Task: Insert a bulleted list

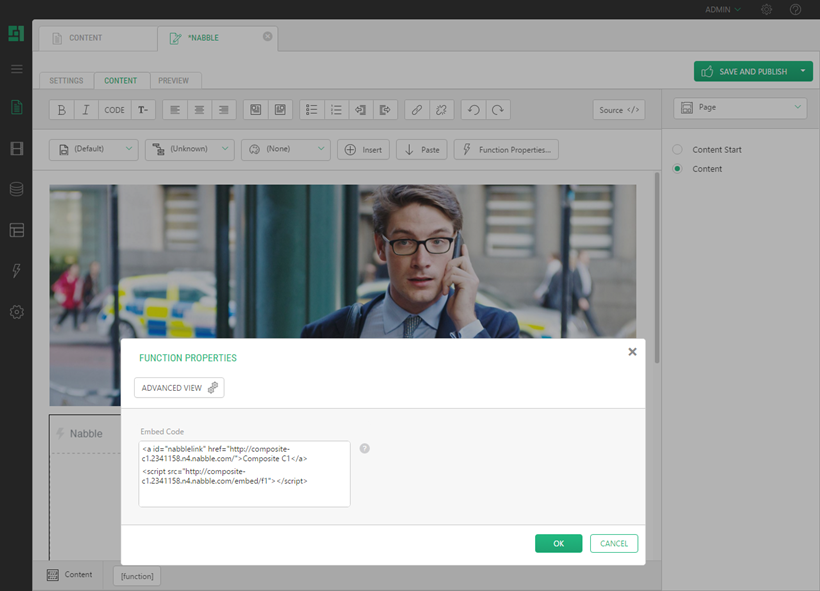Action: pos(312,110)
